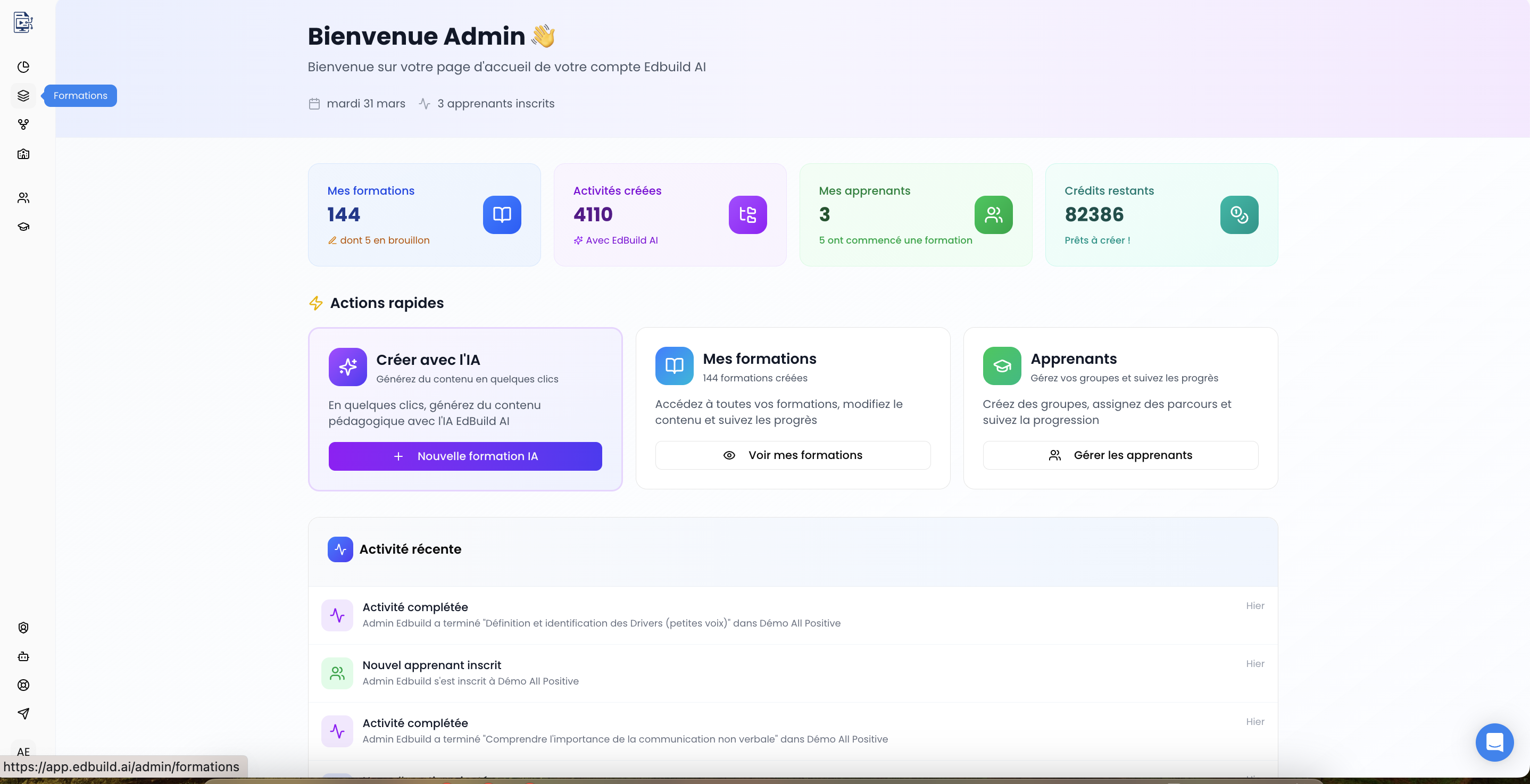This screenshot has height=784, width=1530.
Task: Click the Nouvelle formation IA button
Action: (465, 456)
